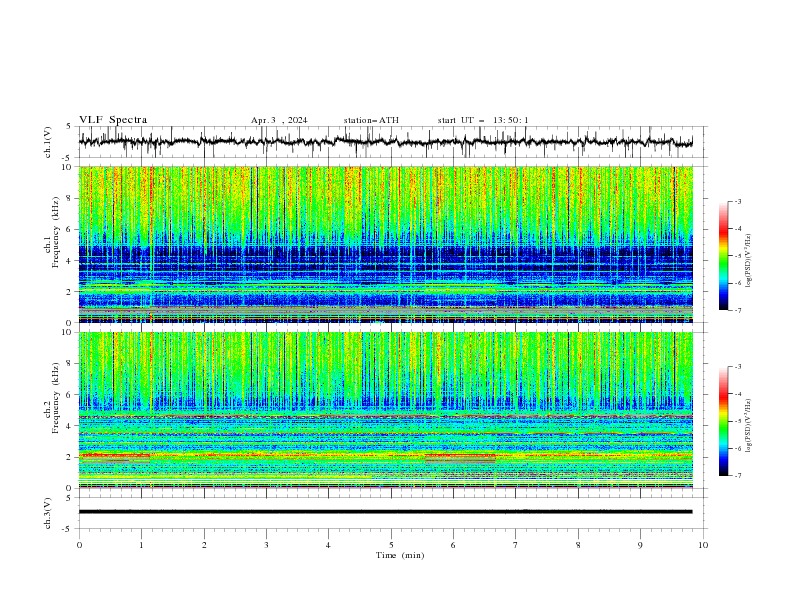This screenshot has width=792, height=612.
Task: Click the time axis tick label "7"
Action: [x=516, y=545]
